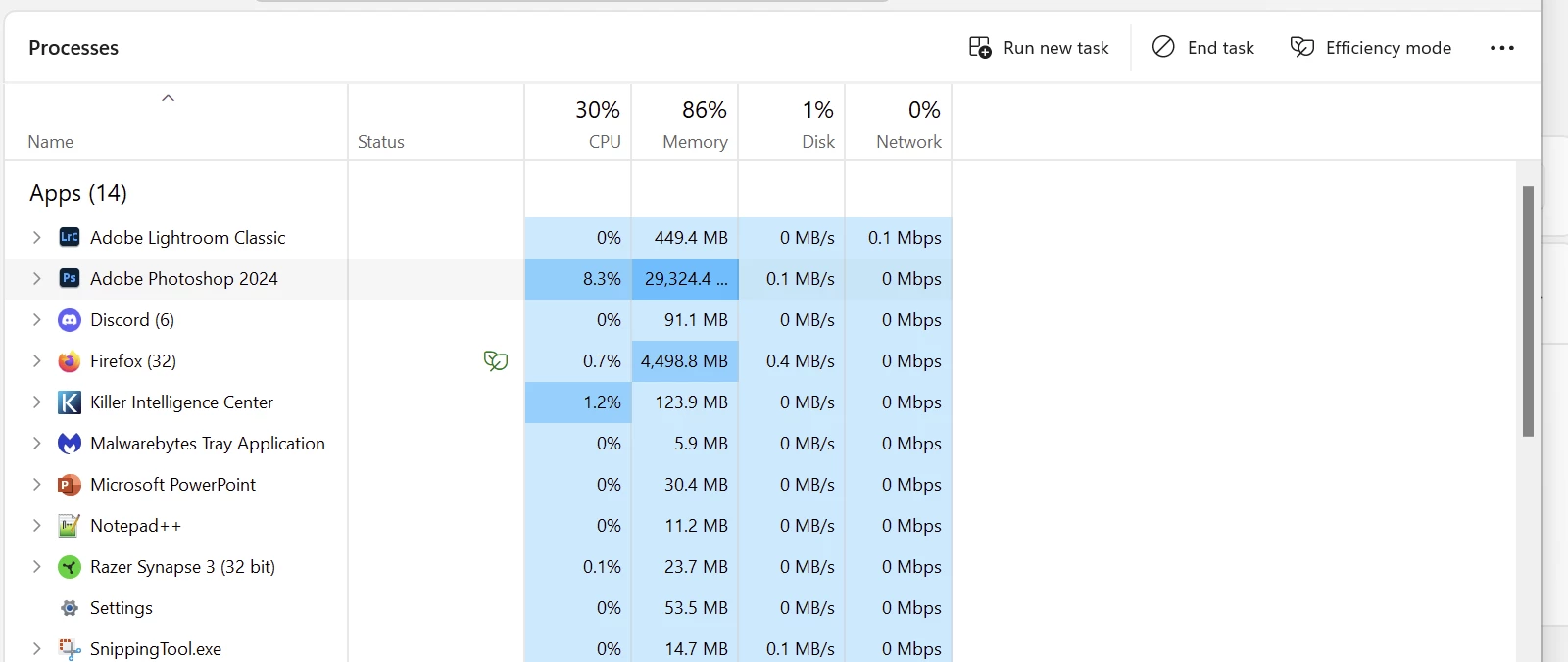
Task: Open the three-dot more options menu
Action: (1502, 48)
